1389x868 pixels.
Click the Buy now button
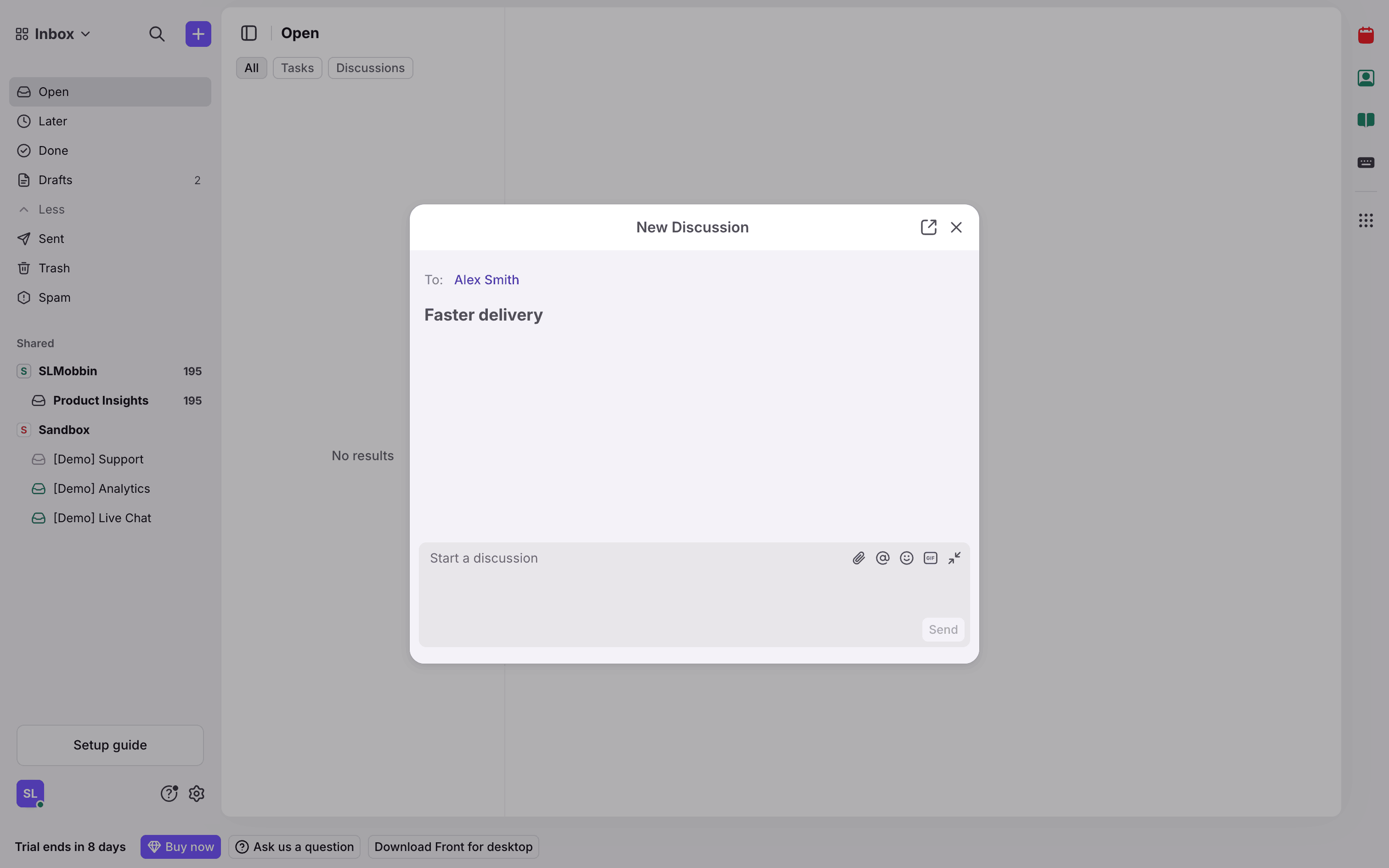tap(180, 847)
